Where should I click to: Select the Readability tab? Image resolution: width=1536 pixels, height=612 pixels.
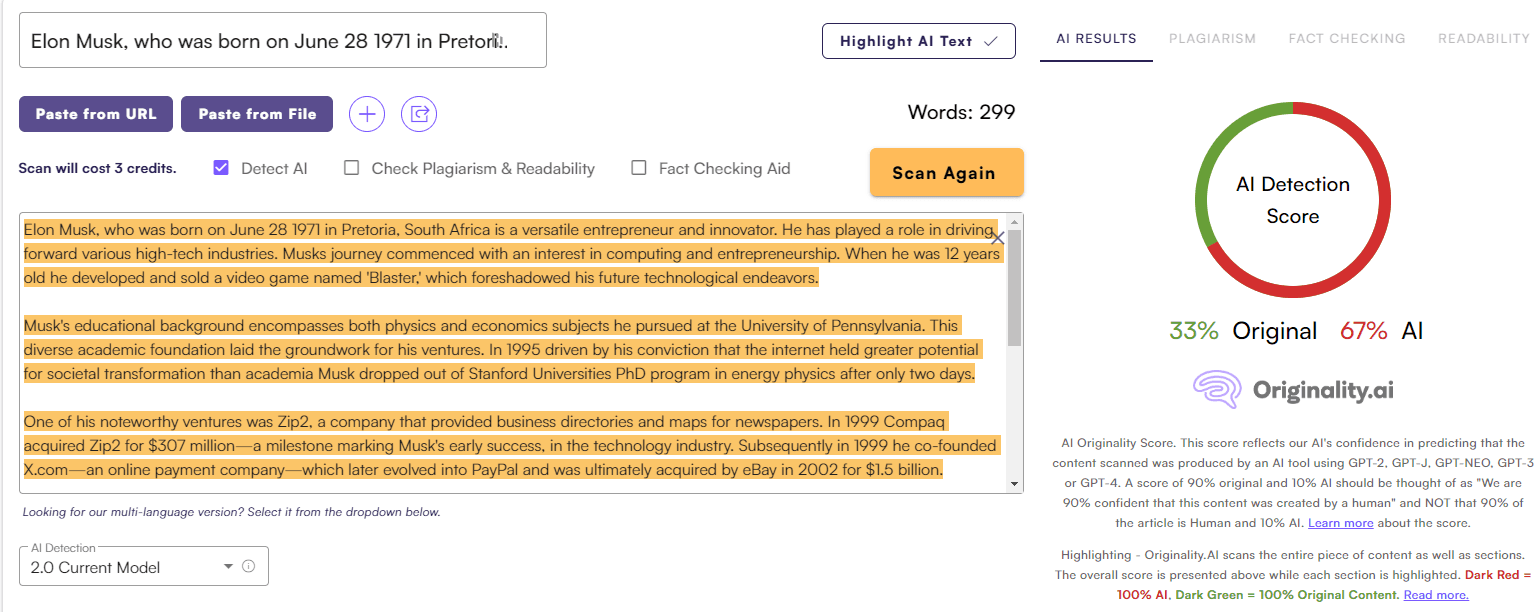pos(1483,39)
